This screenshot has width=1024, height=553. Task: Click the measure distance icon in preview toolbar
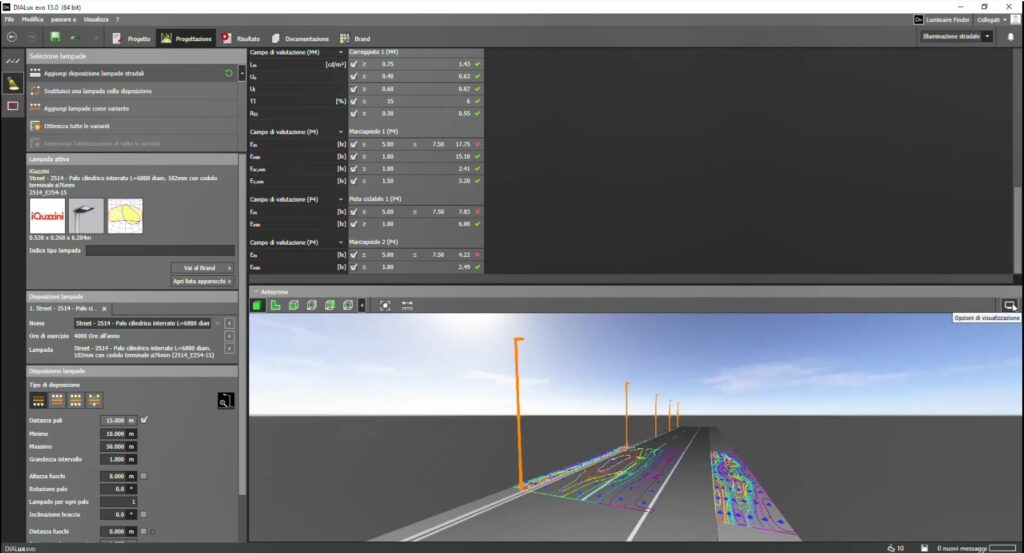pyautogui.click(x=407, y=305)
